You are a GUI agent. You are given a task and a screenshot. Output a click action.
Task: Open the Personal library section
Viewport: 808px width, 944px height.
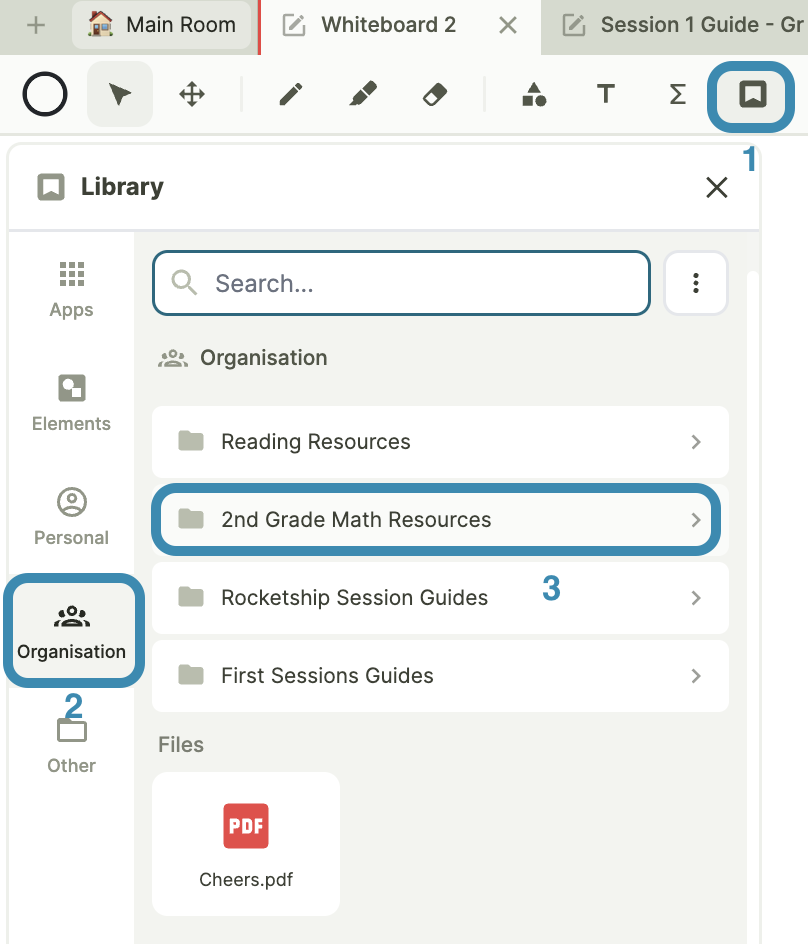coord(71,515)
